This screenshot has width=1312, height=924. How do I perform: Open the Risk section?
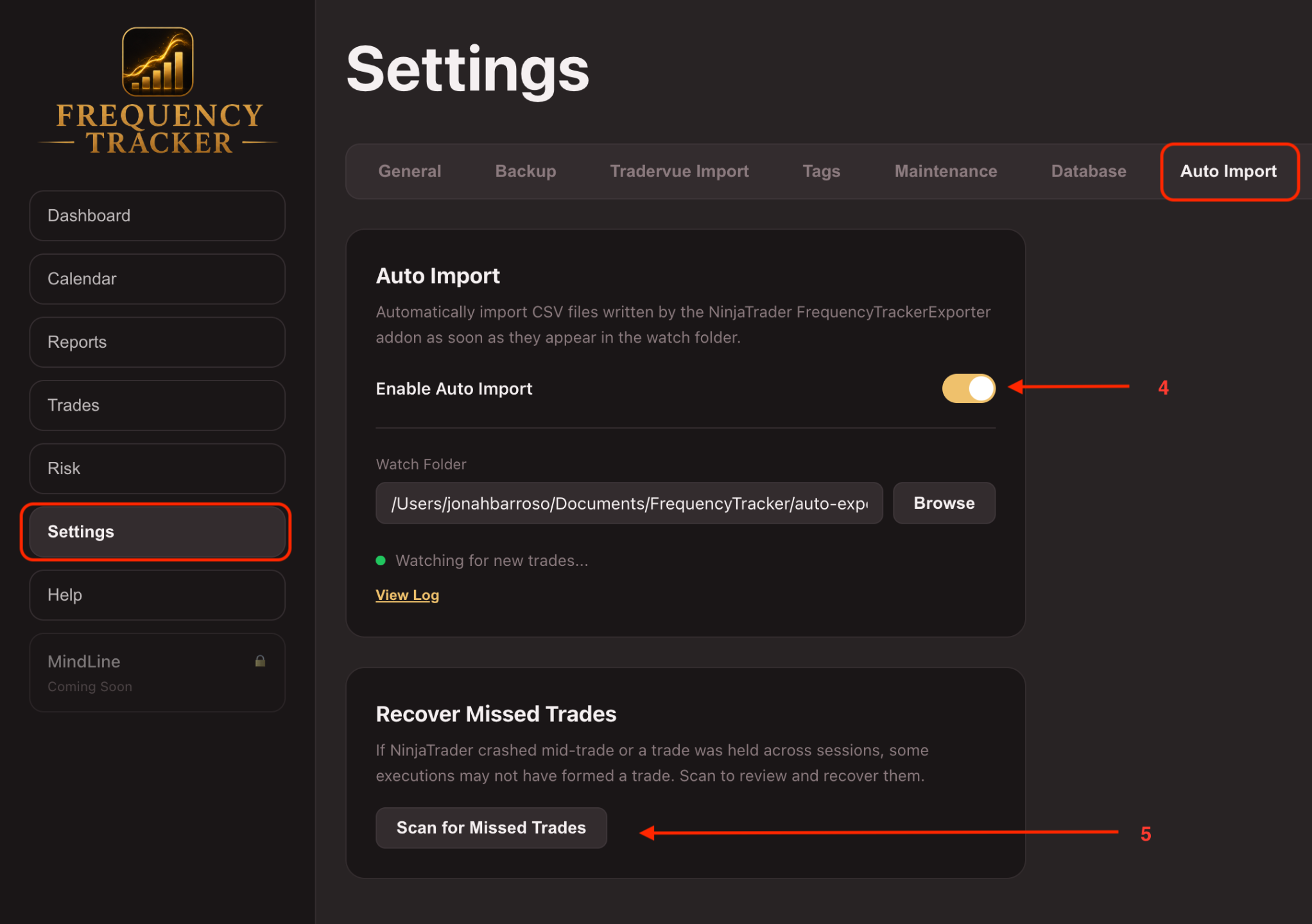point(157,468)
